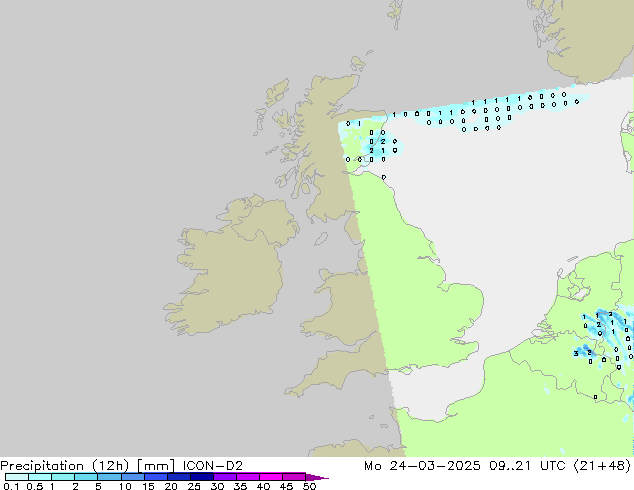Click the legend value '10'
This screenshot has width=634, height=490.
125,486
